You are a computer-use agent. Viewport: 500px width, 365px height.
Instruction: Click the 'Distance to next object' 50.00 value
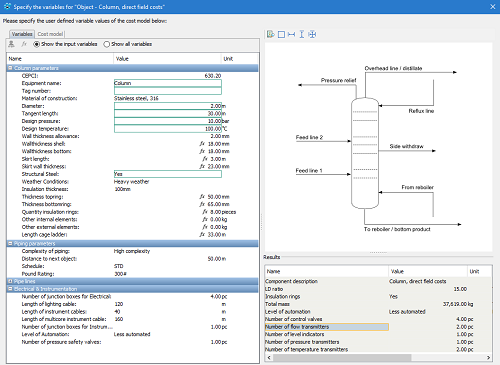[x=214, y=259]
